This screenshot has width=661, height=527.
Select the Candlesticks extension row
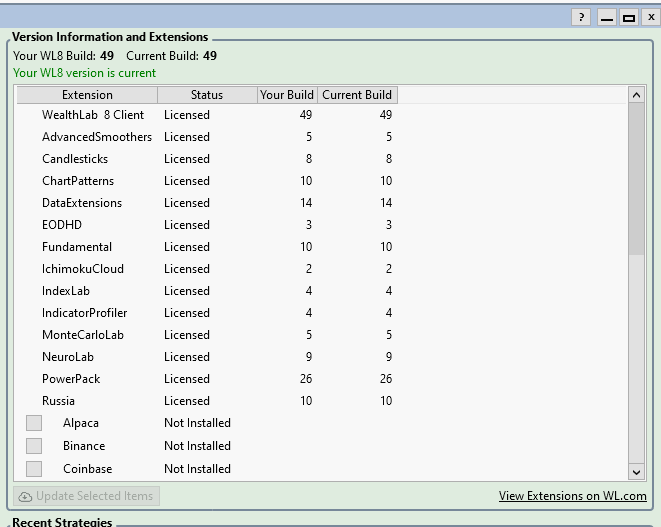[x=207, y=159]
